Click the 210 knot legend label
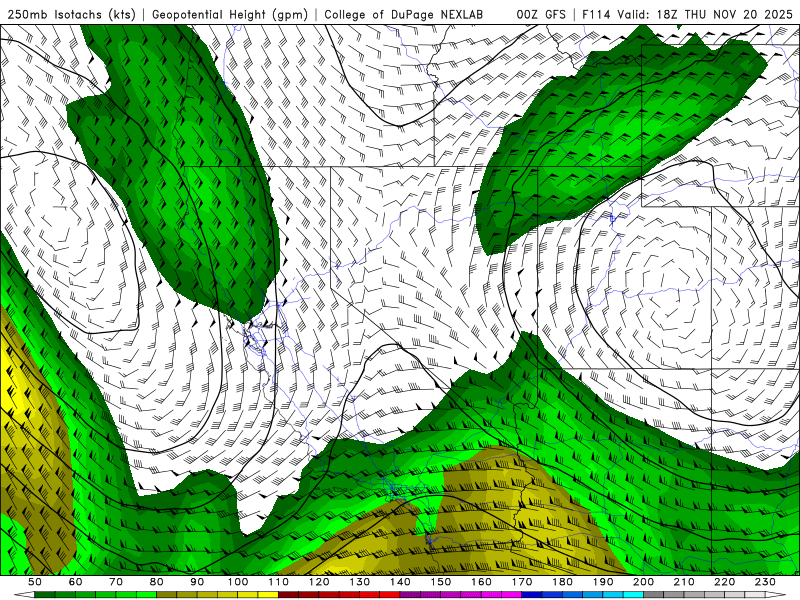 [684, 582]
